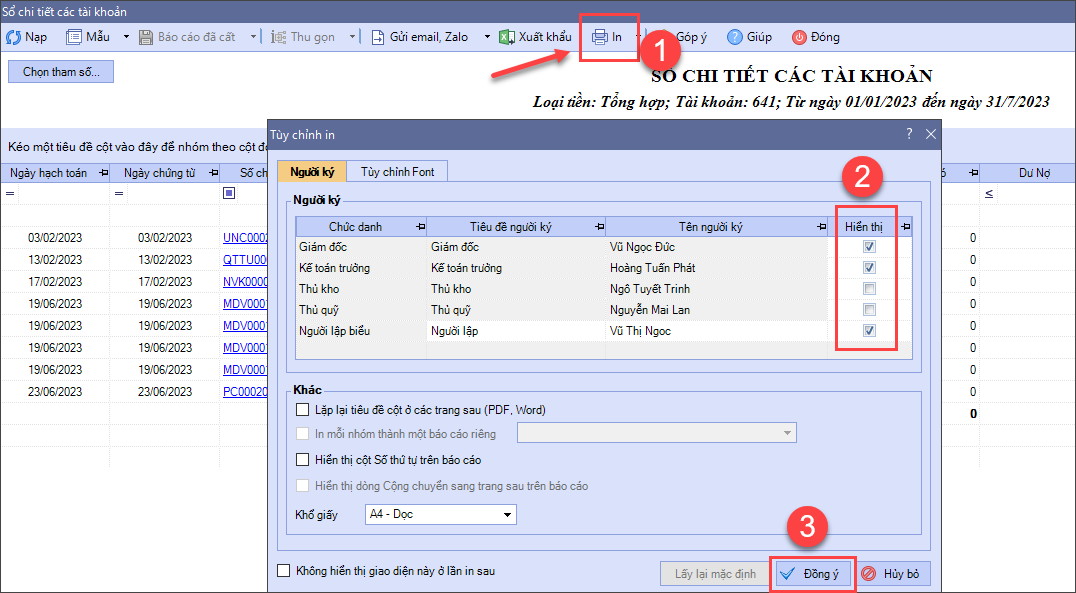Click the Giúp help icon

(735, 37)
